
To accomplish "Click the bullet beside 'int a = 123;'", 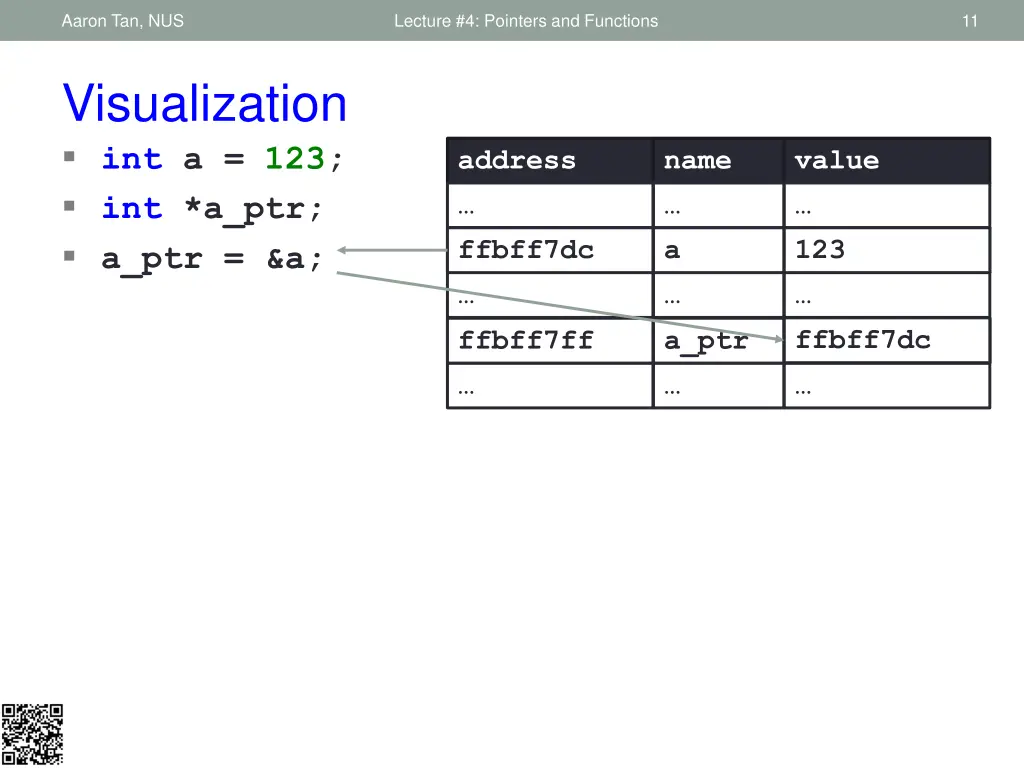I will coord(69,157).
